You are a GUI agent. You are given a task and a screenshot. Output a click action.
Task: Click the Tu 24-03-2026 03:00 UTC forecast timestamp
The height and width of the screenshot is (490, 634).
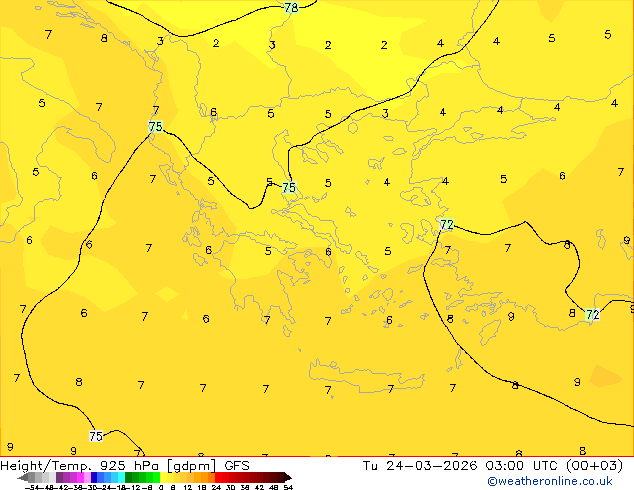492,466
